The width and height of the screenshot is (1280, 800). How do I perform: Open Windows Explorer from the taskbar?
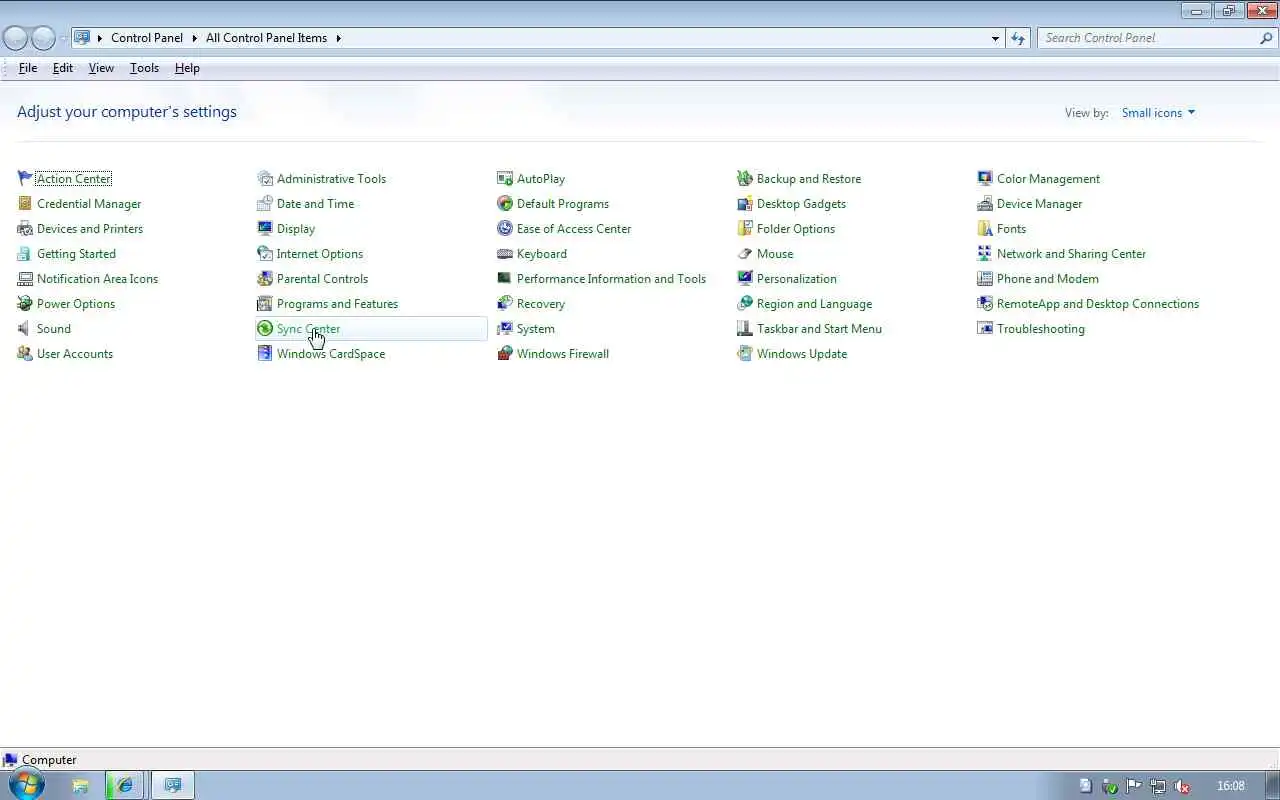pos(81,786)
